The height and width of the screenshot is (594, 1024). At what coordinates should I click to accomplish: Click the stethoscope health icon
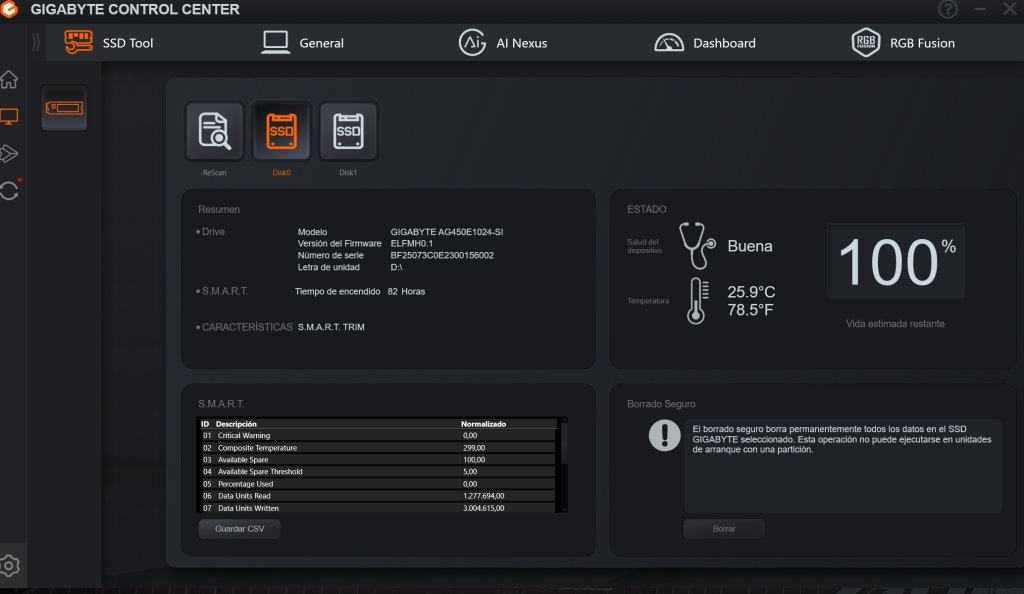click(x=697, y=245)
